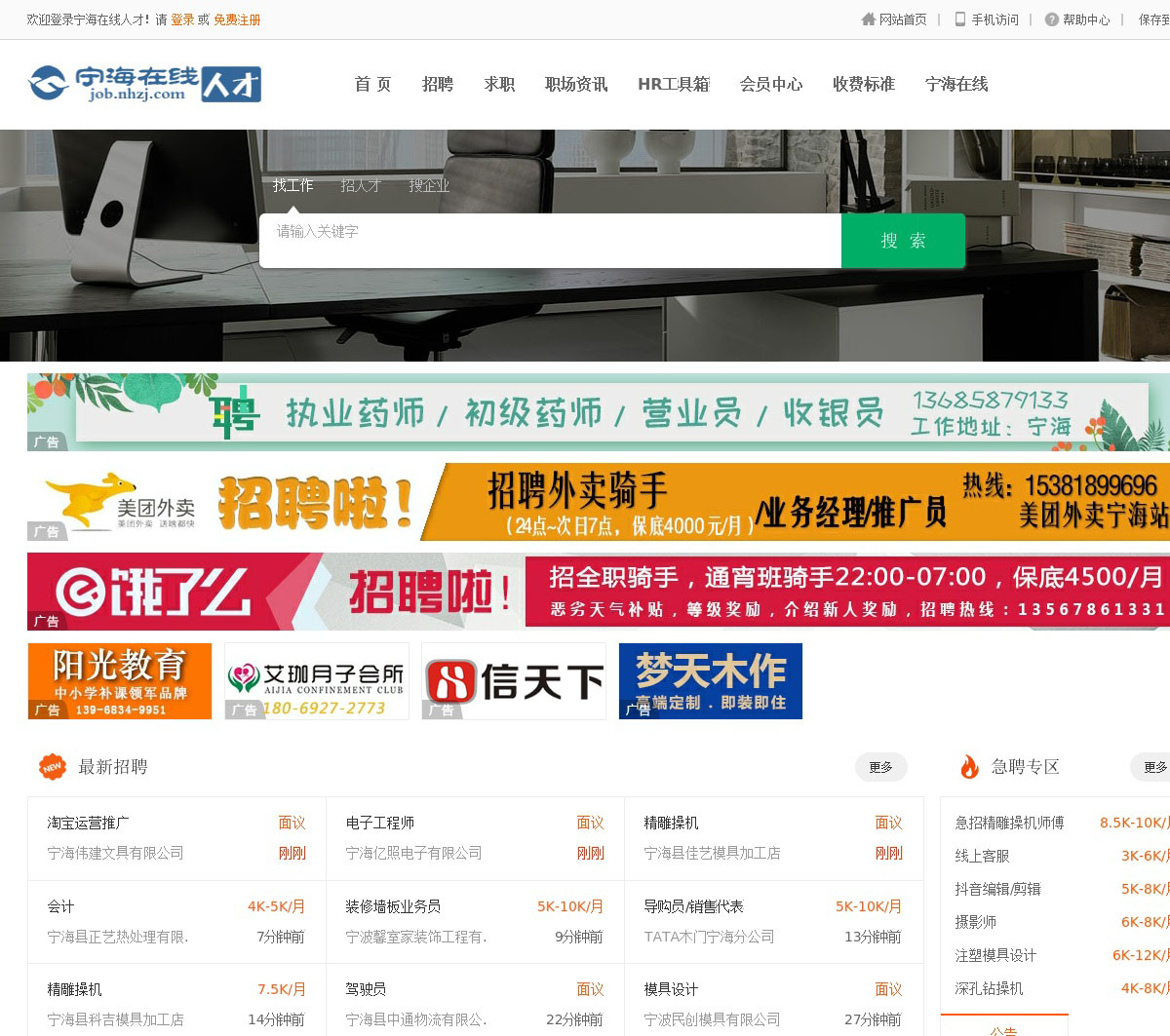
Task: Open the 求职 navigation item
Action: pyautogui.click(x=499, y=85)
